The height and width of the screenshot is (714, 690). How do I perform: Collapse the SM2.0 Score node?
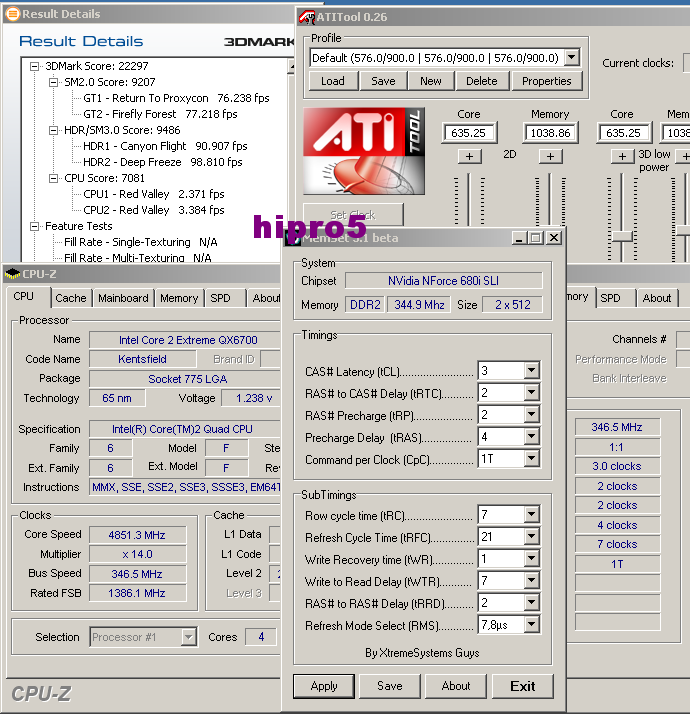point(53,82)
